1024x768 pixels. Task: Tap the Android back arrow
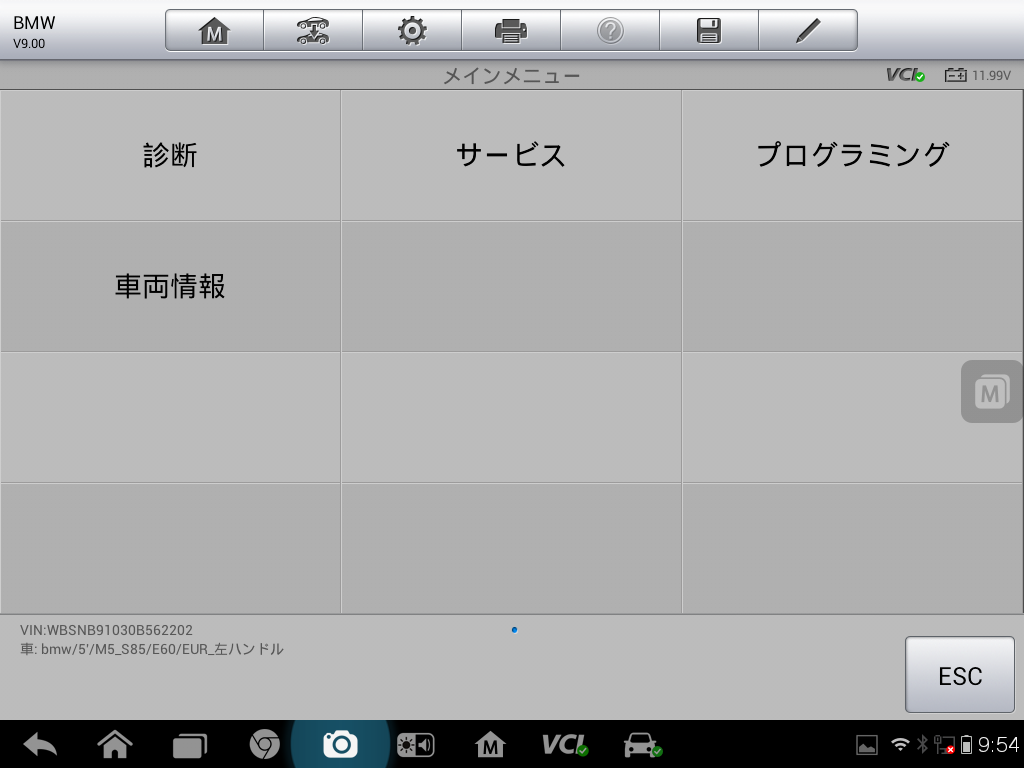pos(40,745)
